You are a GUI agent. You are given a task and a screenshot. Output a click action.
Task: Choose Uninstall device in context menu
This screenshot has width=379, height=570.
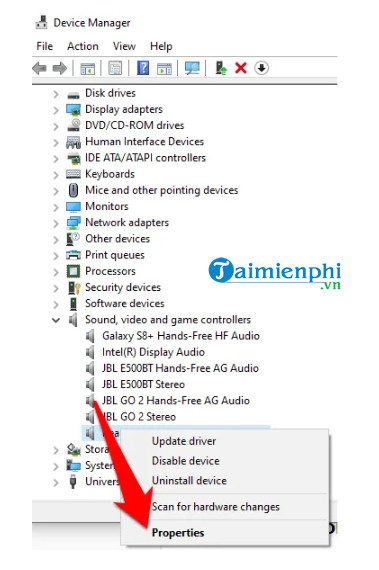coord(189,481)
